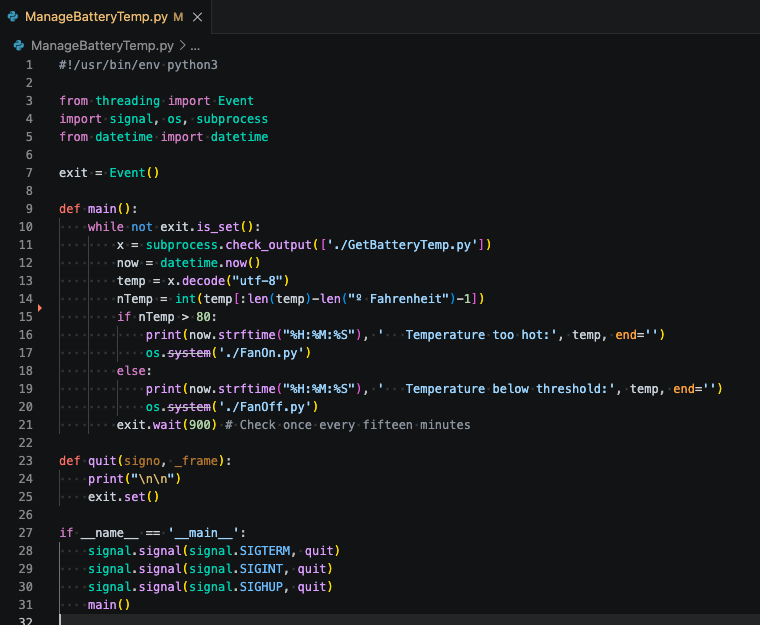
Task: Click the orange gutter marker near line 15
Action: 40,308
